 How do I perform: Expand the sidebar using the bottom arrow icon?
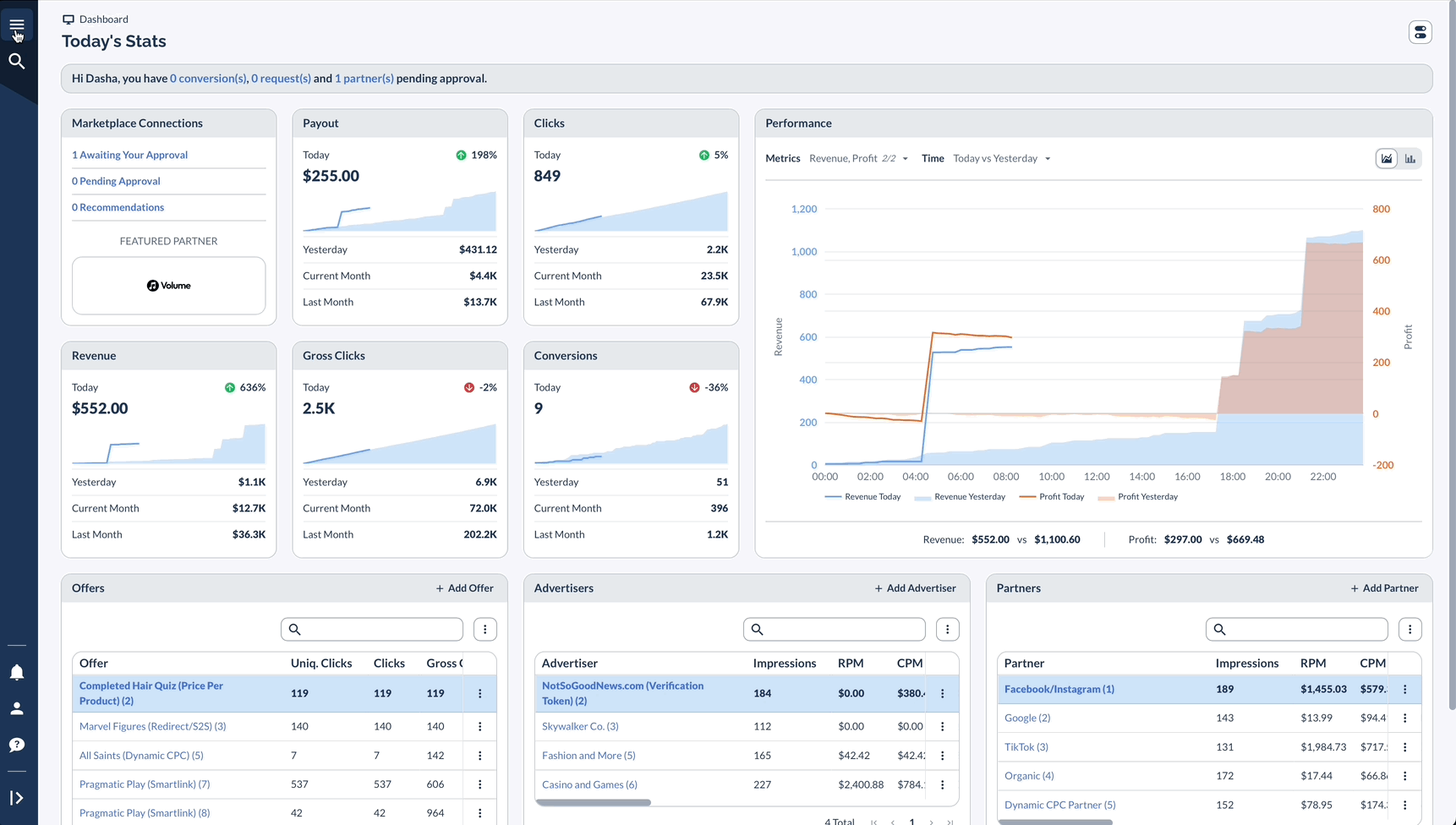coord(18,797)
